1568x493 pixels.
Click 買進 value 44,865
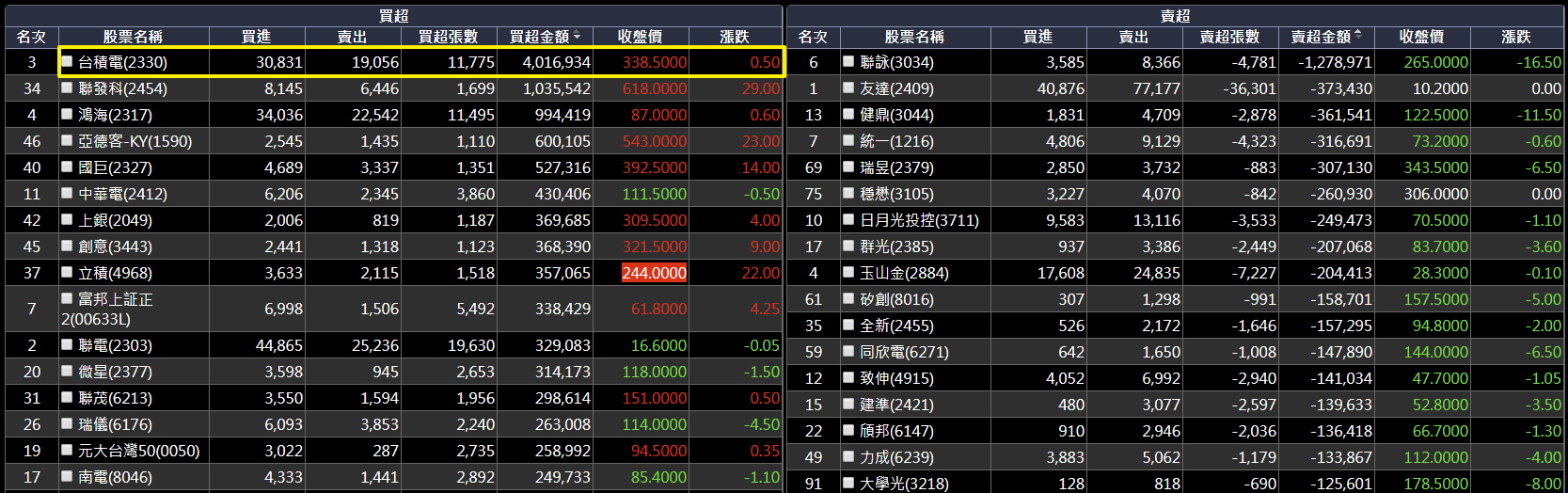click(279, 345)
